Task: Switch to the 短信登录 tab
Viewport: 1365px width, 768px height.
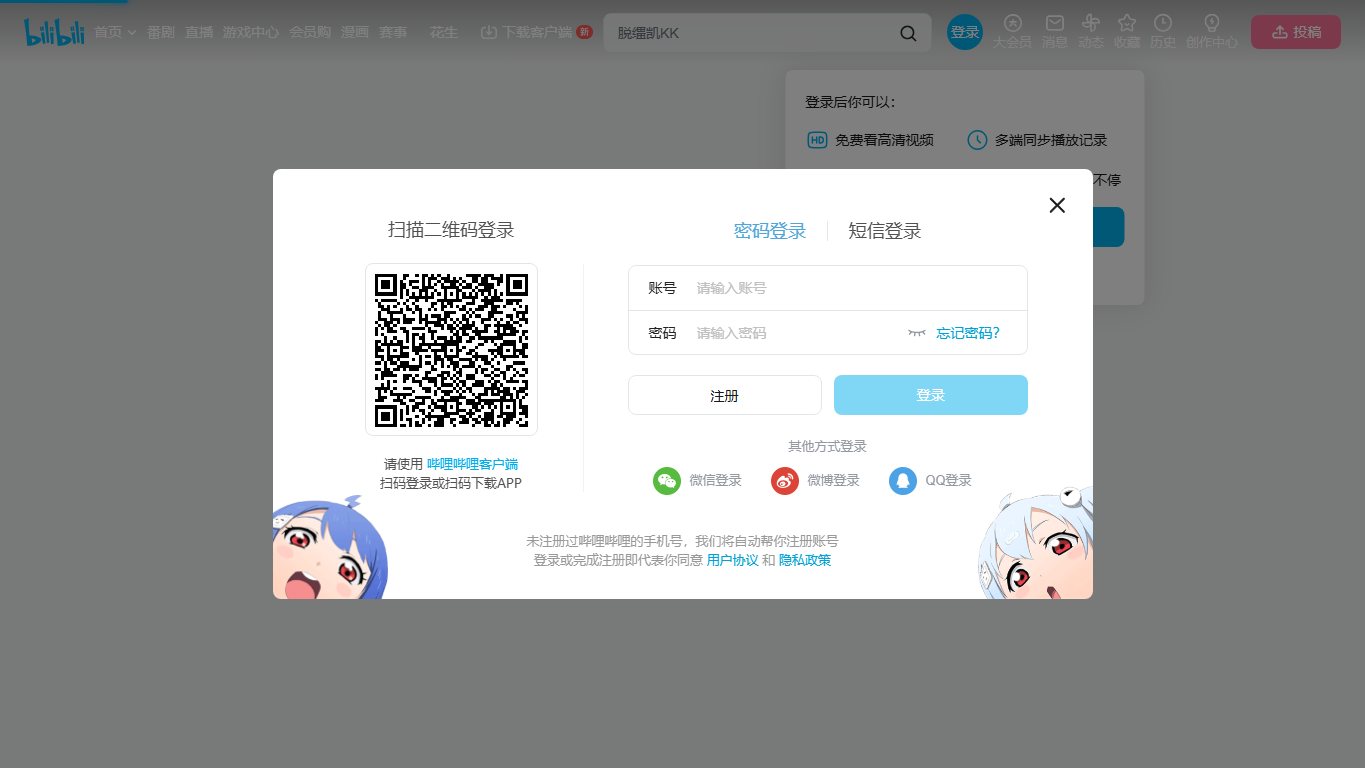Action: coord(885,231)
